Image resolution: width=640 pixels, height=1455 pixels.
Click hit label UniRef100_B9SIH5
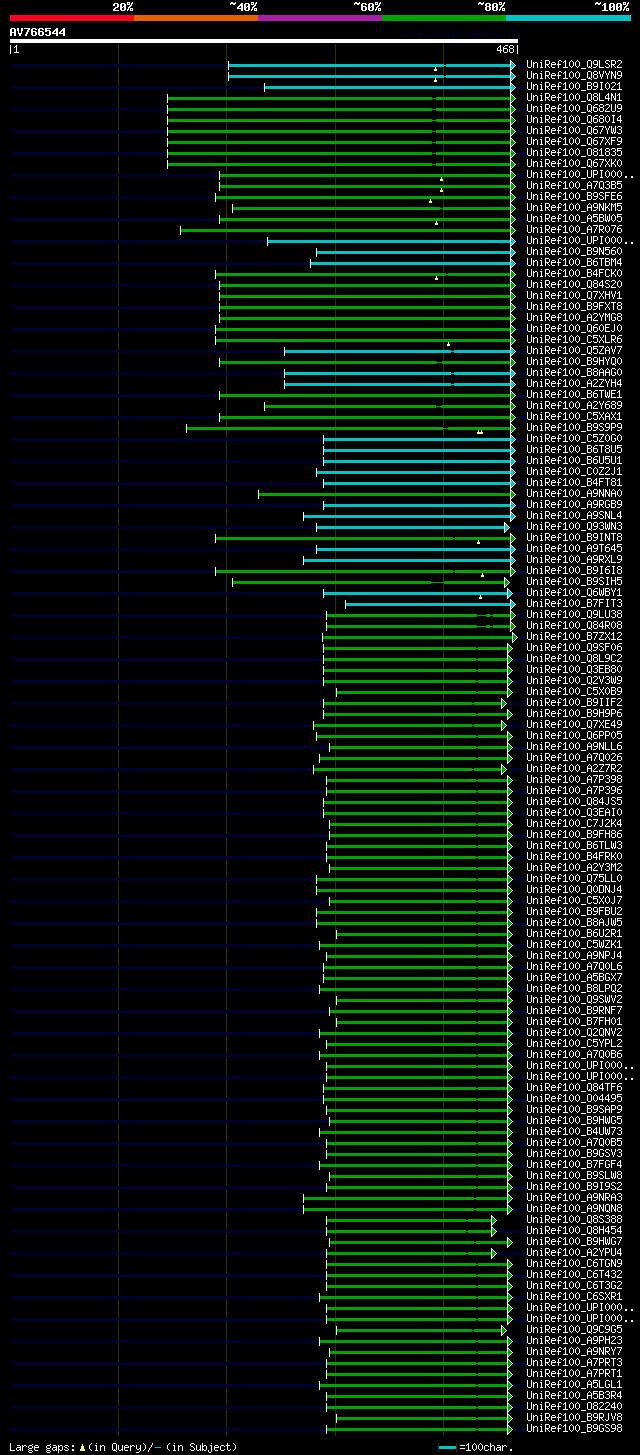pos(574,581)
